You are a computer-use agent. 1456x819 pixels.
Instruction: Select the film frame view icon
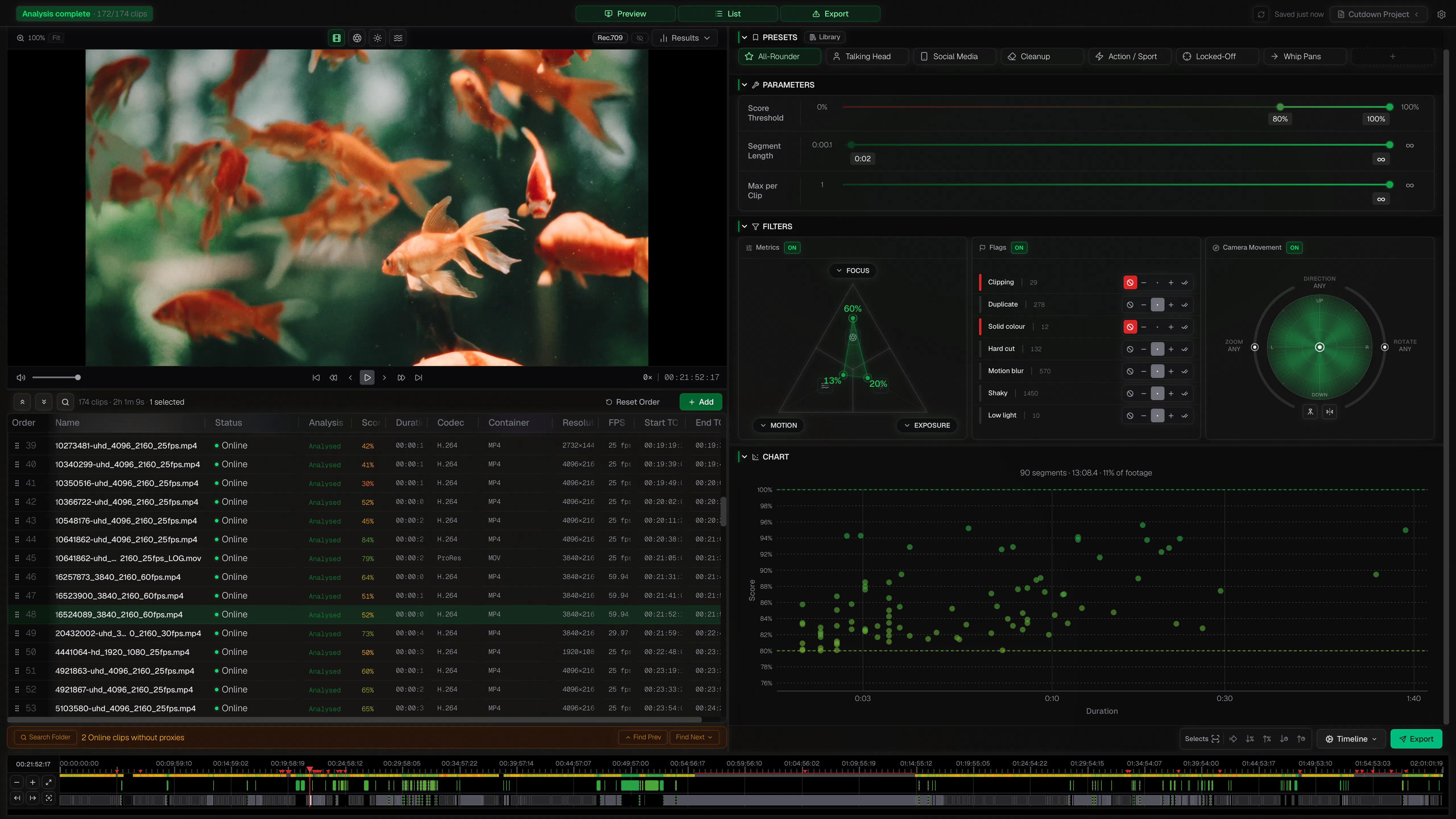click(x=337, y=38)
